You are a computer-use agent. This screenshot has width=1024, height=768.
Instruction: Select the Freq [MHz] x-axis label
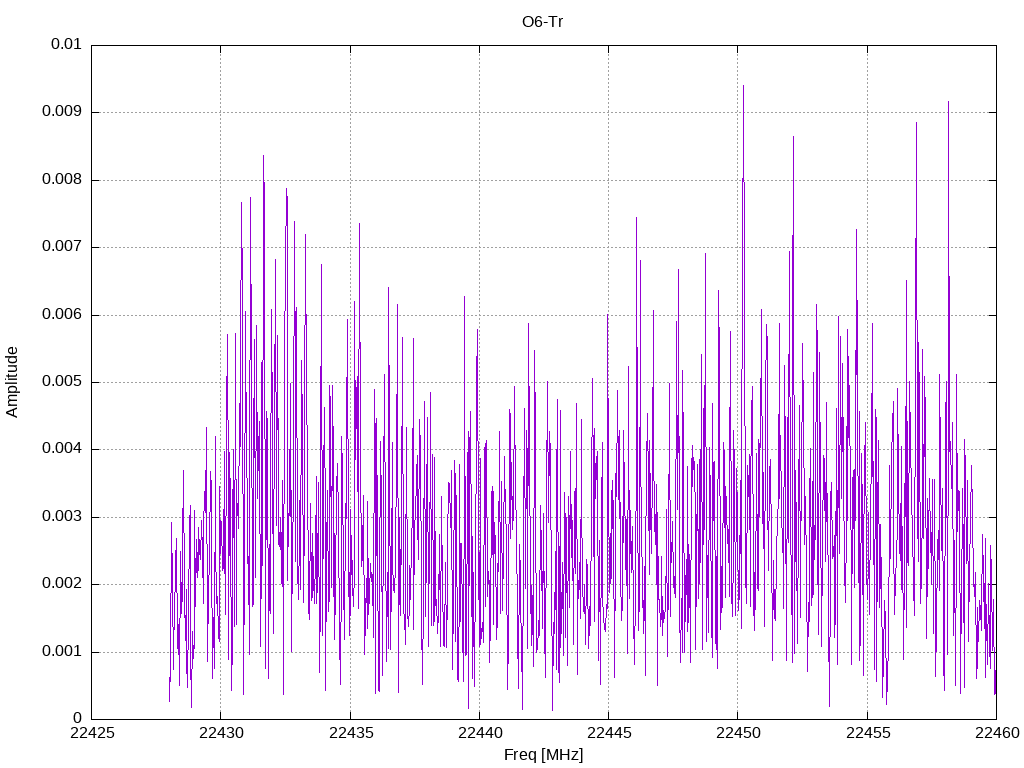(543, 755)
